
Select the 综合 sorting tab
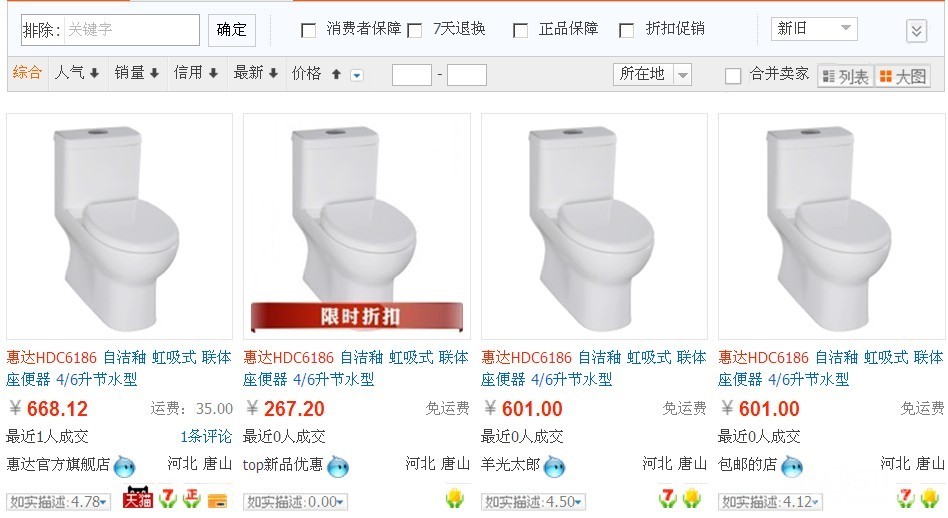pos(27,73)
